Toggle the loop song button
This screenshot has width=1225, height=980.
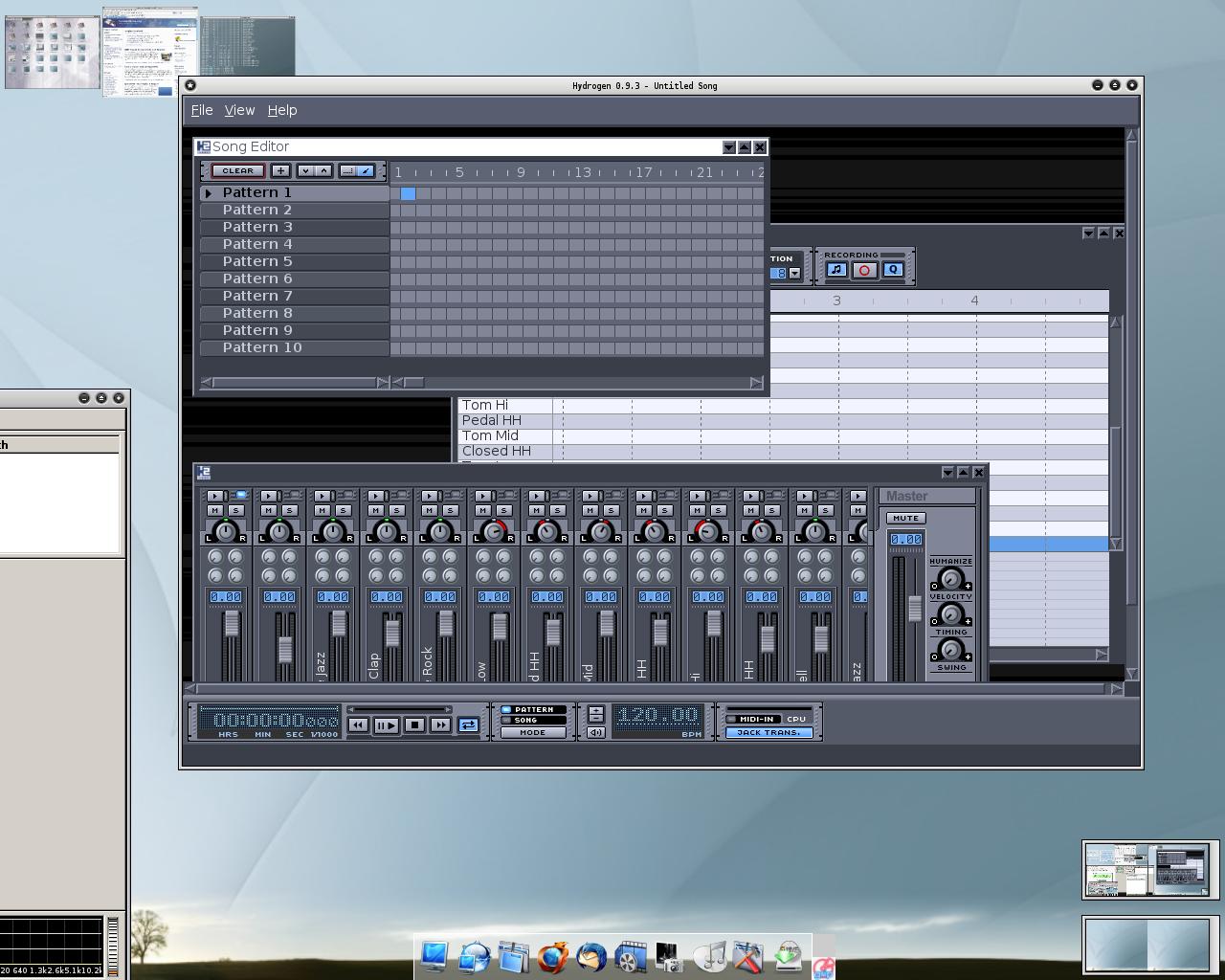pos(468,725)
